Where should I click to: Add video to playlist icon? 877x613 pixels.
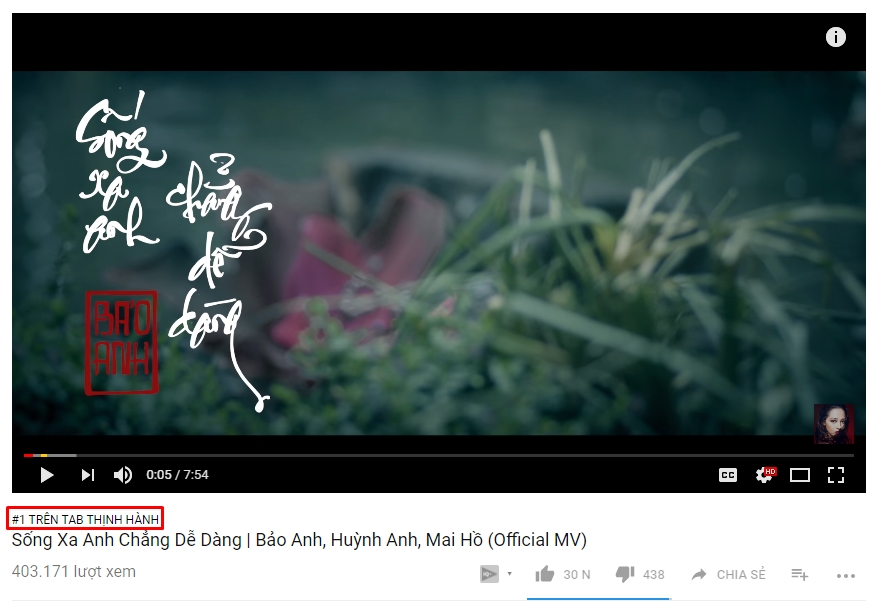[799, 574]
